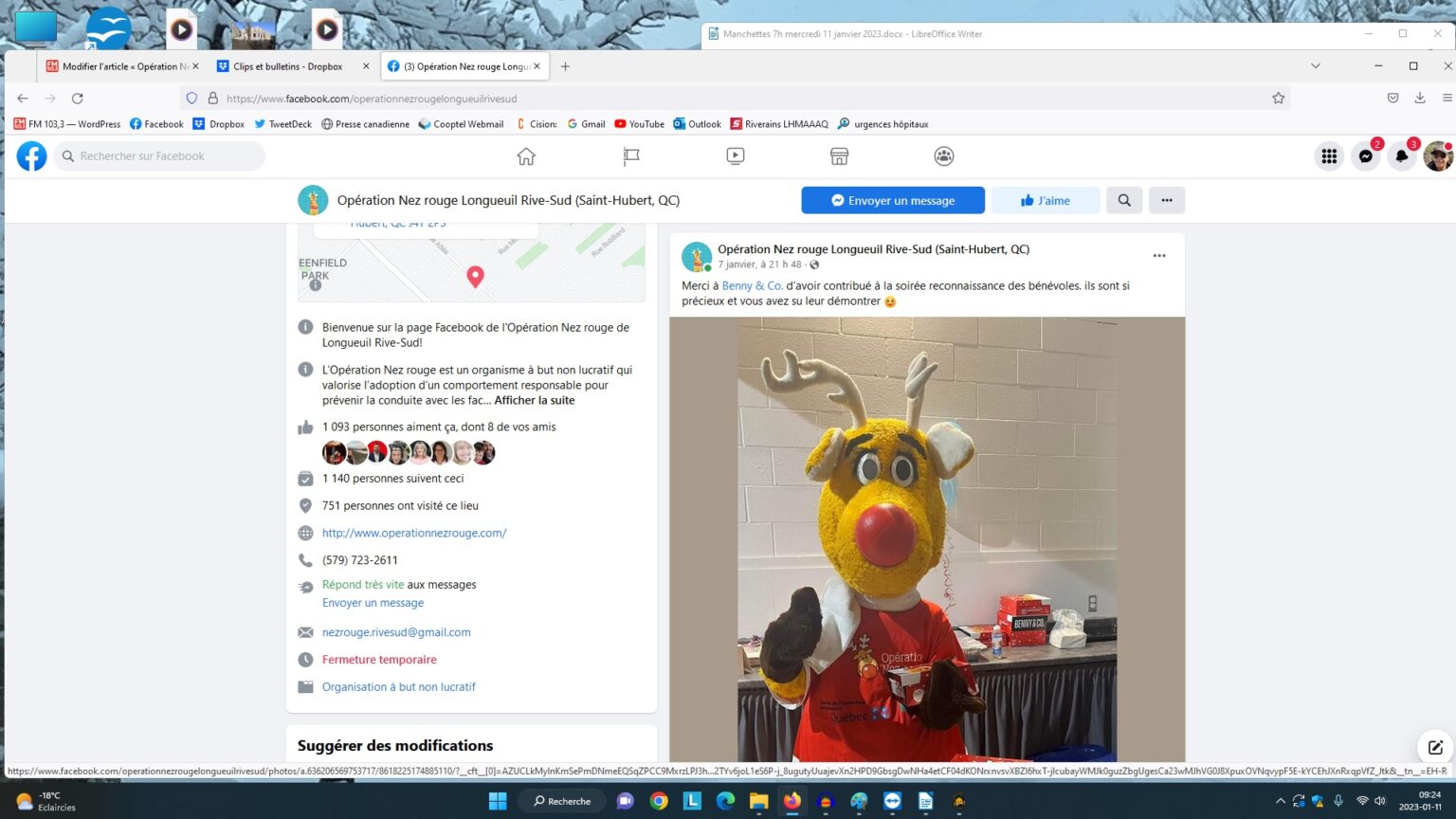Open Facebook notifications bell
1456x819 pixels.
pos(1401,156)
